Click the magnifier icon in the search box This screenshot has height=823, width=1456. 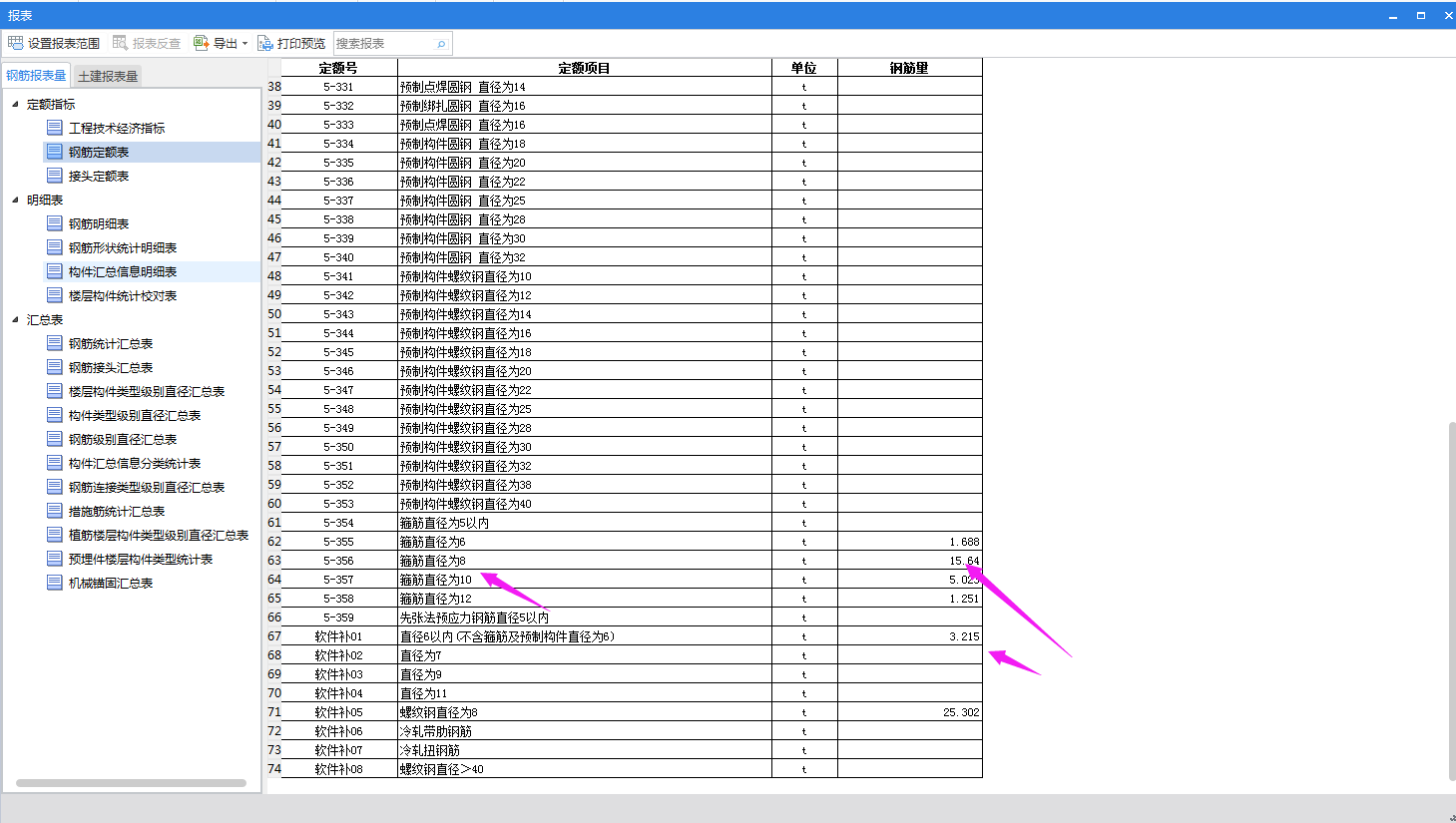point(441,44)
